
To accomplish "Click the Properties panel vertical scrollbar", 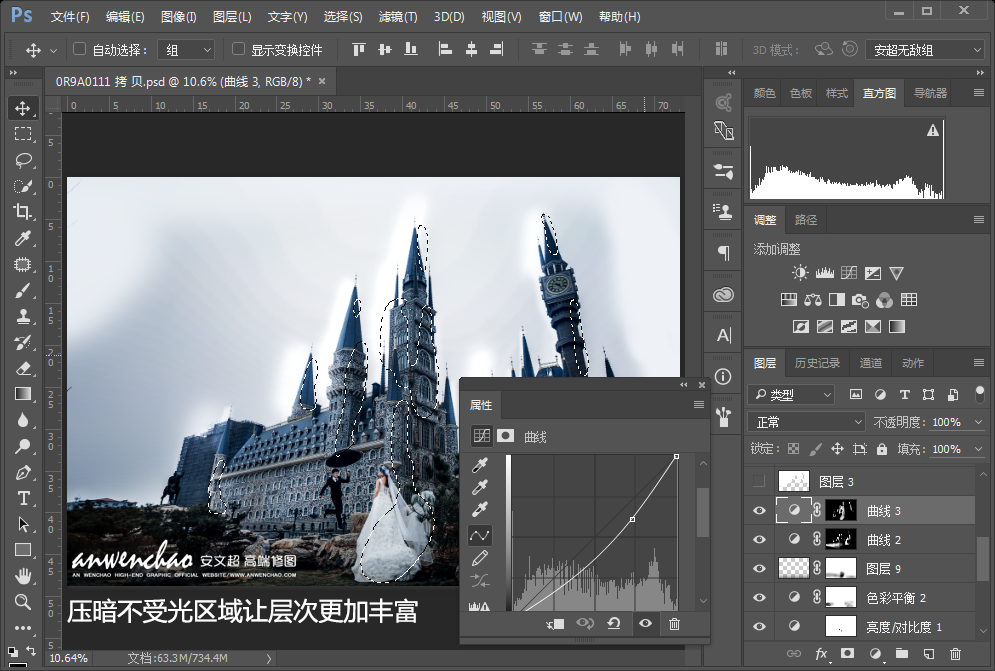I will click(x=702, y=512).
